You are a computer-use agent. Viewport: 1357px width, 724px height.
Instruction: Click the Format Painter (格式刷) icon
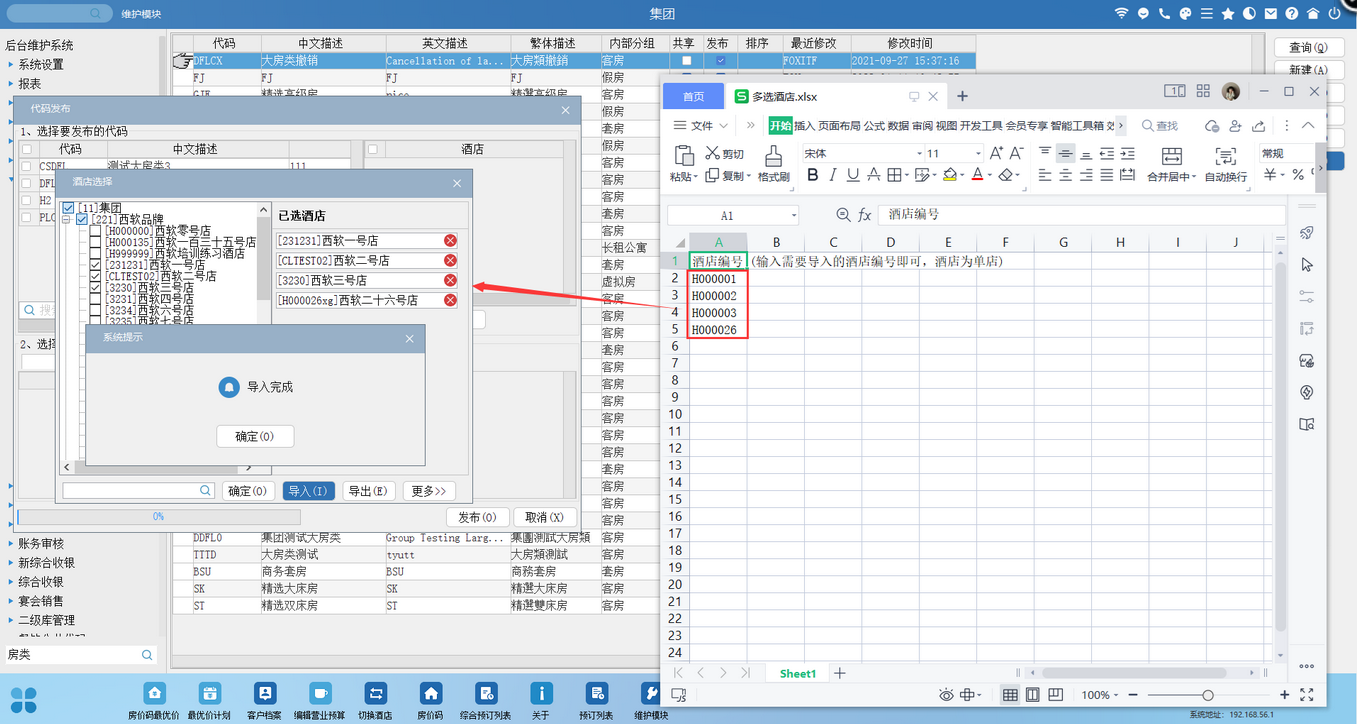pyautogui.click(x=773, y=156)
